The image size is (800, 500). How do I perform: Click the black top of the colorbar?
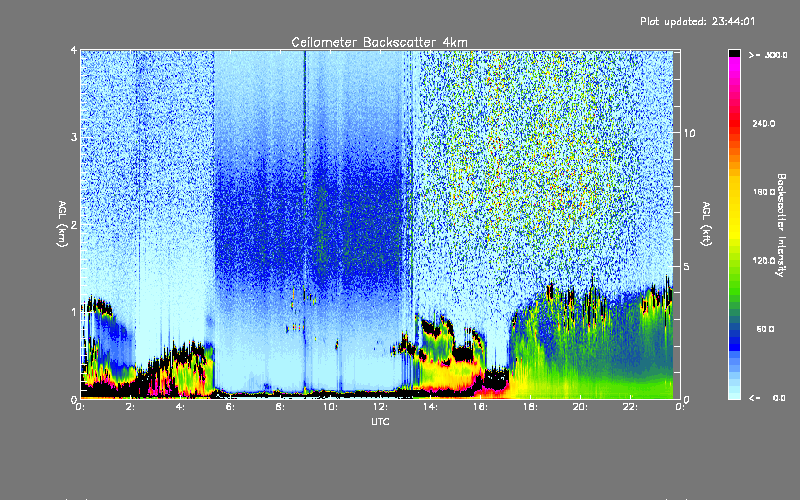click(734, 53)
